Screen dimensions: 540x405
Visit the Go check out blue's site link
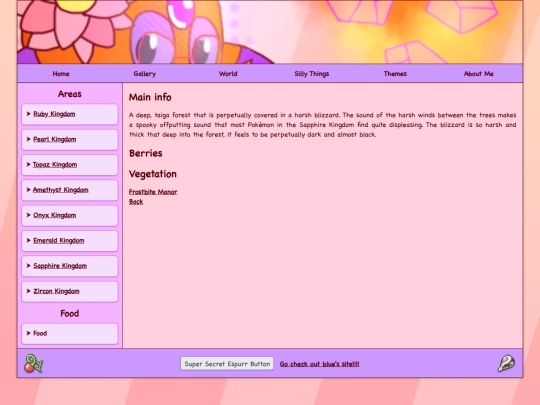click(x=319, y=364)
